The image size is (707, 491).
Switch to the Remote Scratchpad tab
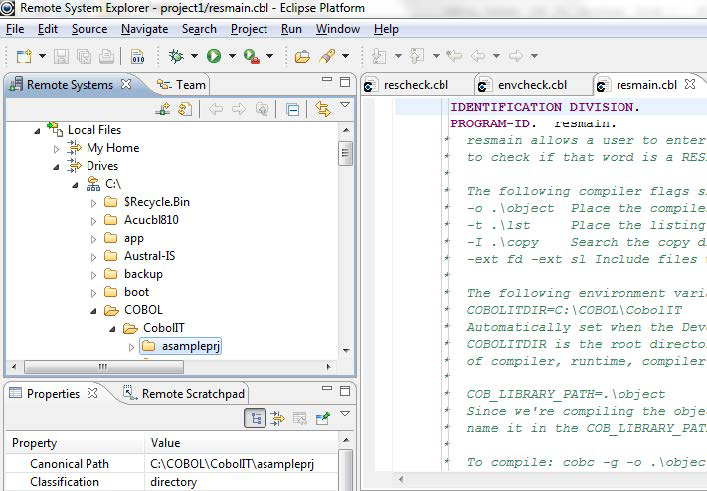pyautogui.click(x=192, y=394)
